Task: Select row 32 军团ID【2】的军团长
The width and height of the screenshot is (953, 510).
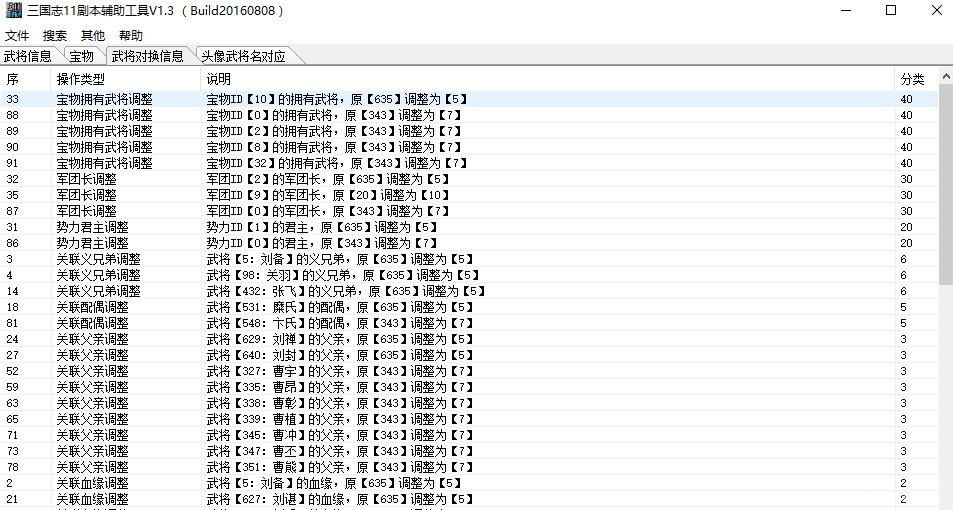Action: point(469,179)
